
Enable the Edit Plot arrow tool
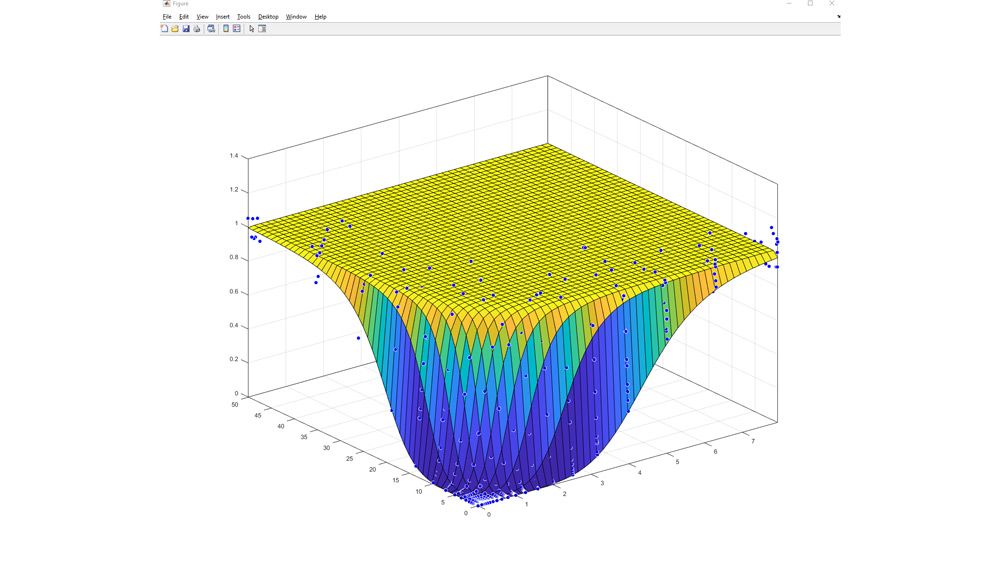pos(251,29)
